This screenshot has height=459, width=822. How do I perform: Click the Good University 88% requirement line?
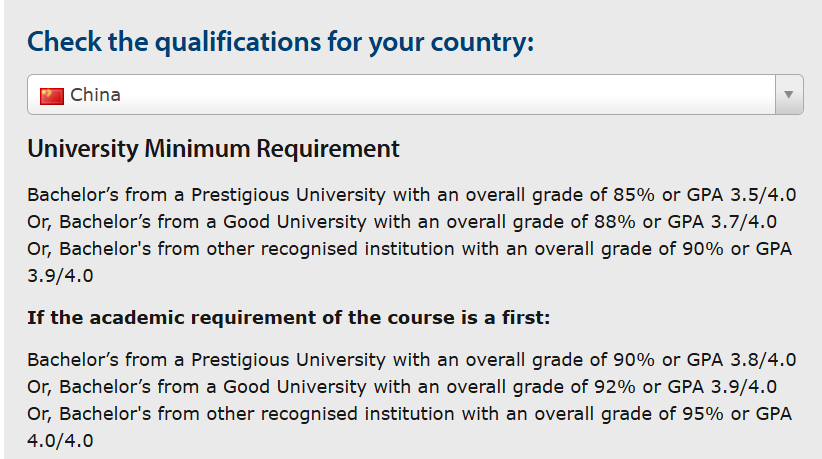402,222
